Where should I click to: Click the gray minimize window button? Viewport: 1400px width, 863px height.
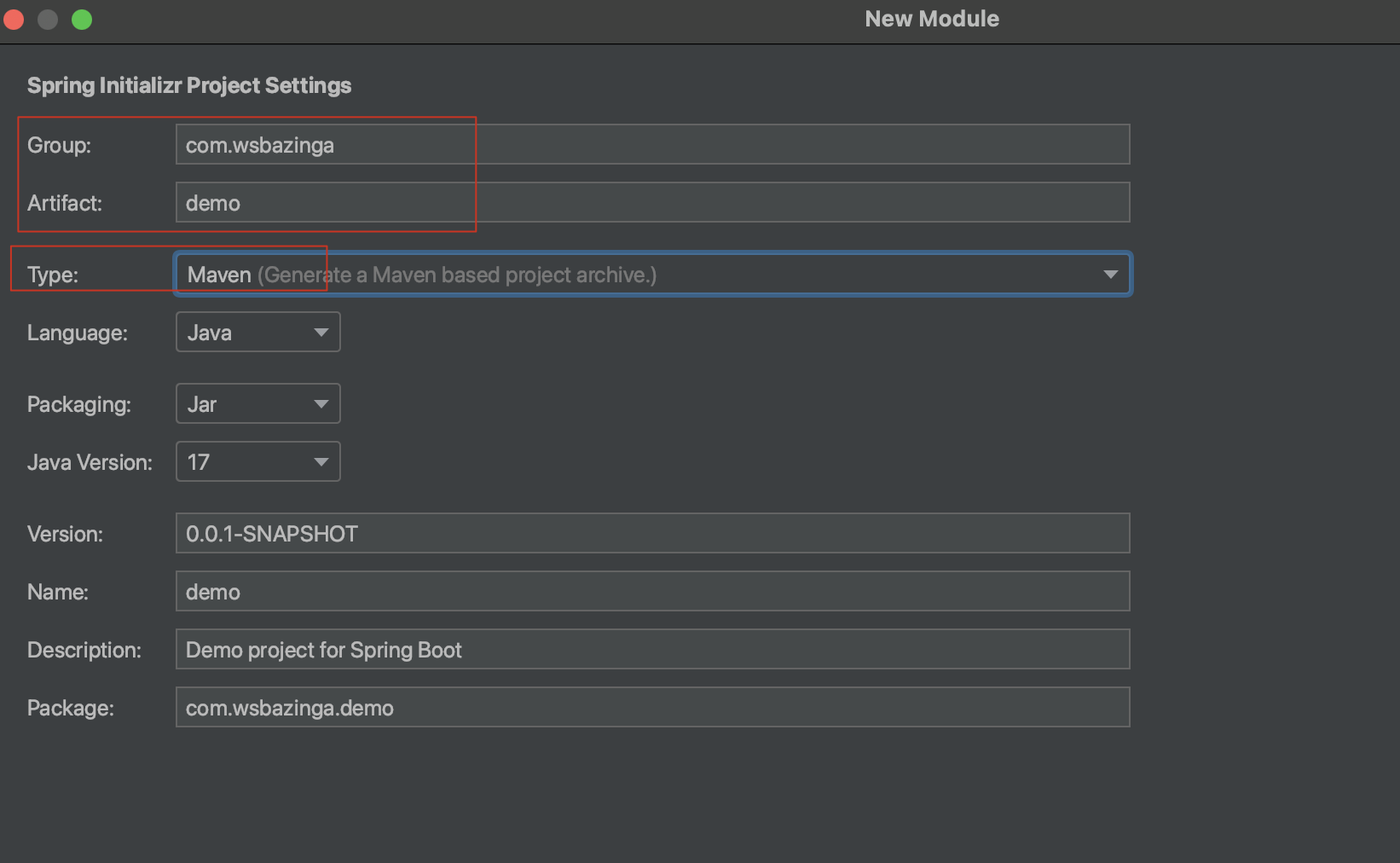(x=48, y=19)
